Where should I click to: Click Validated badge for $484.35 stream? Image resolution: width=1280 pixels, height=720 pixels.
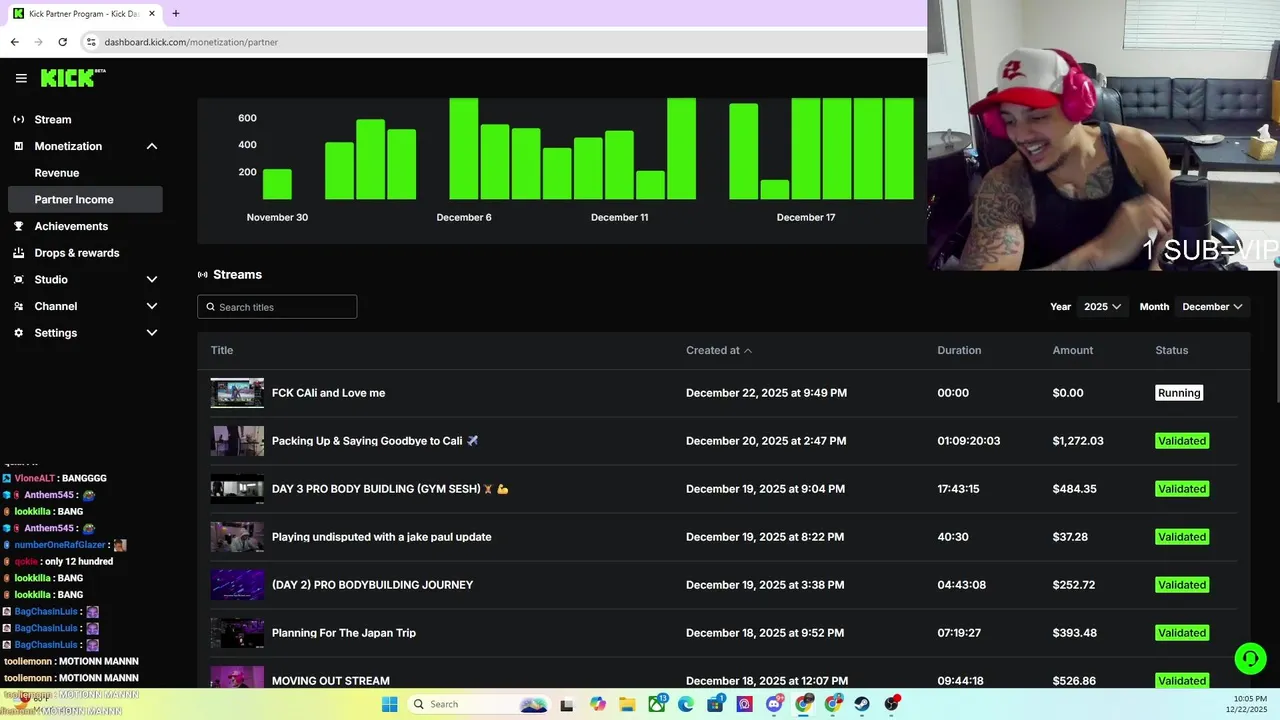point(1182,489)
